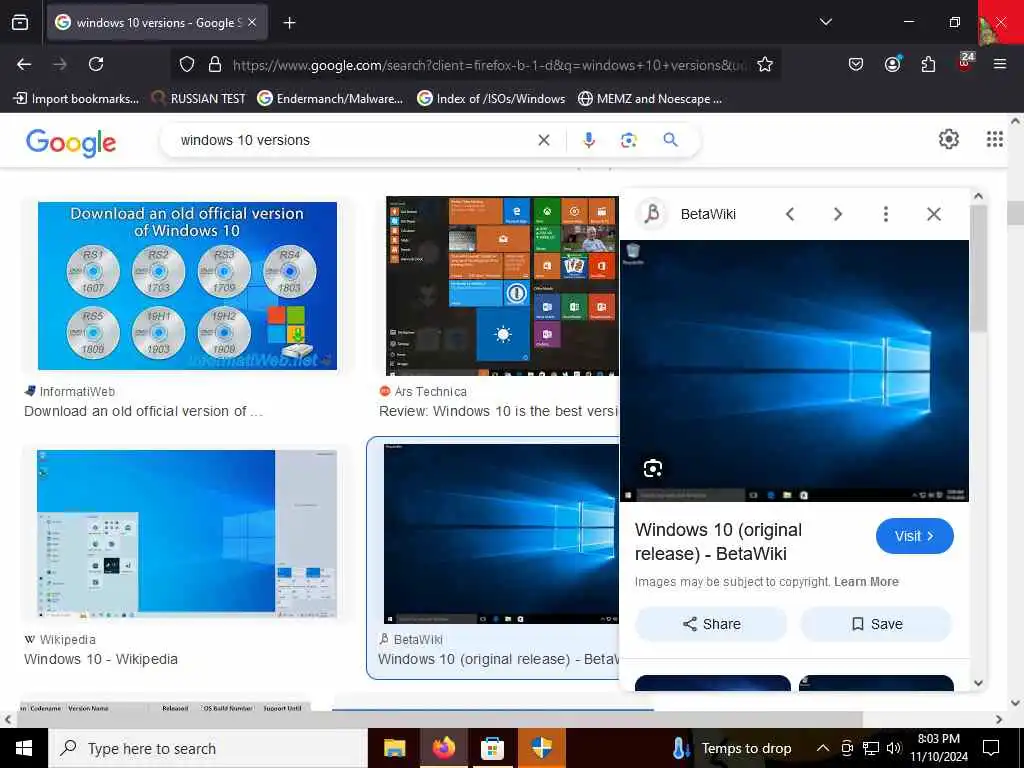Click the large BetaWiki preview image

(794, 371)
